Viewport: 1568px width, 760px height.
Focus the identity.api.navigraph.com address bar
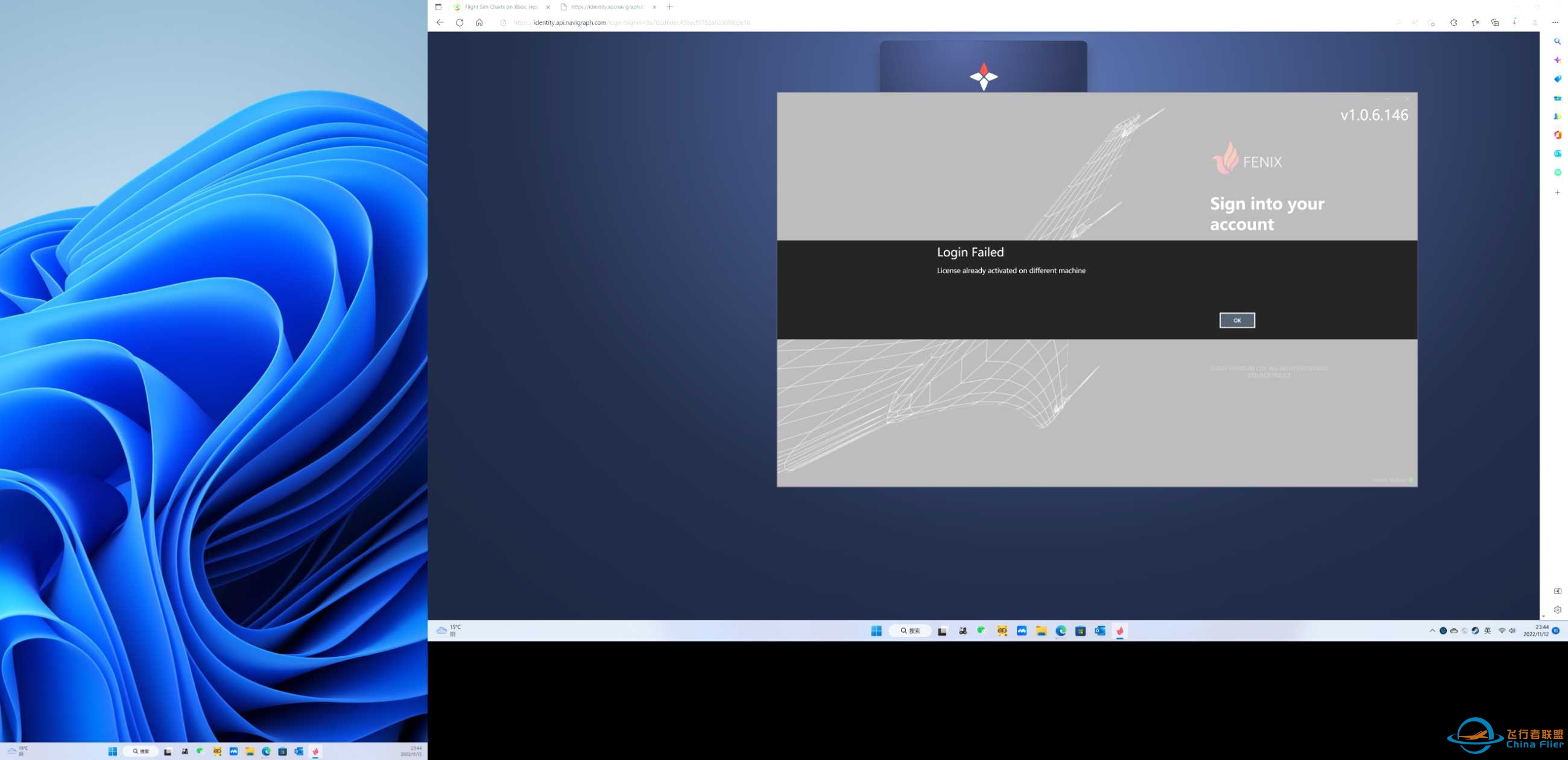click(632, 22)
